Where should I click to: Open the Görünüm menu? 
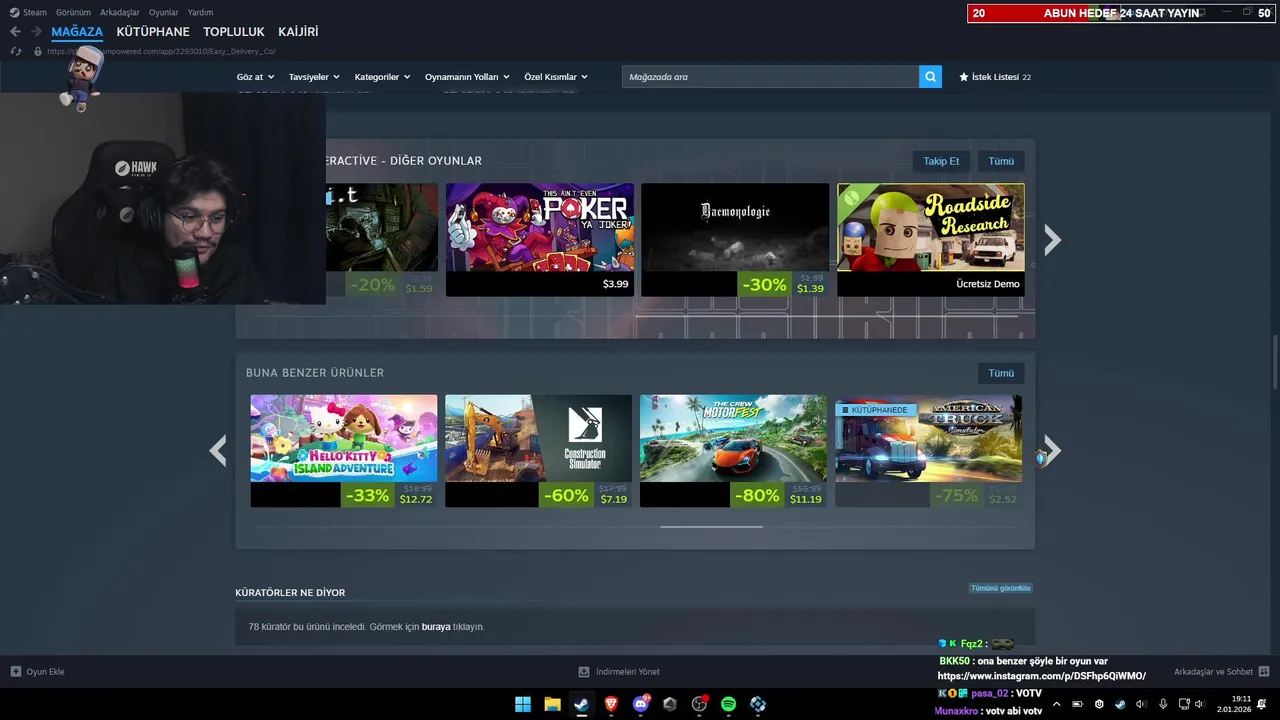coord(73,12)
